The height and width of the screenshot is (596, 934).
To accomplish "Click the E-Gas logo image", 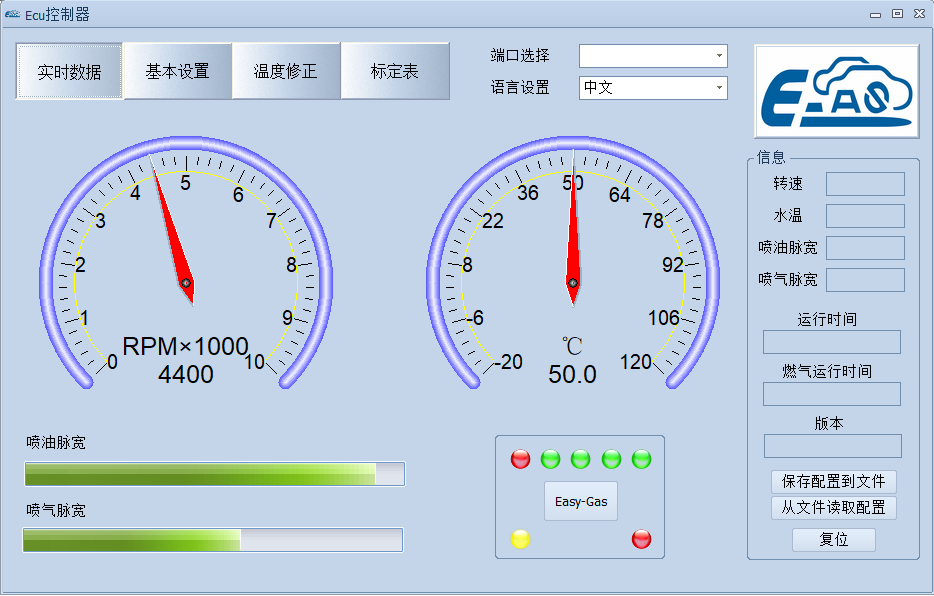I will point(836,92).
